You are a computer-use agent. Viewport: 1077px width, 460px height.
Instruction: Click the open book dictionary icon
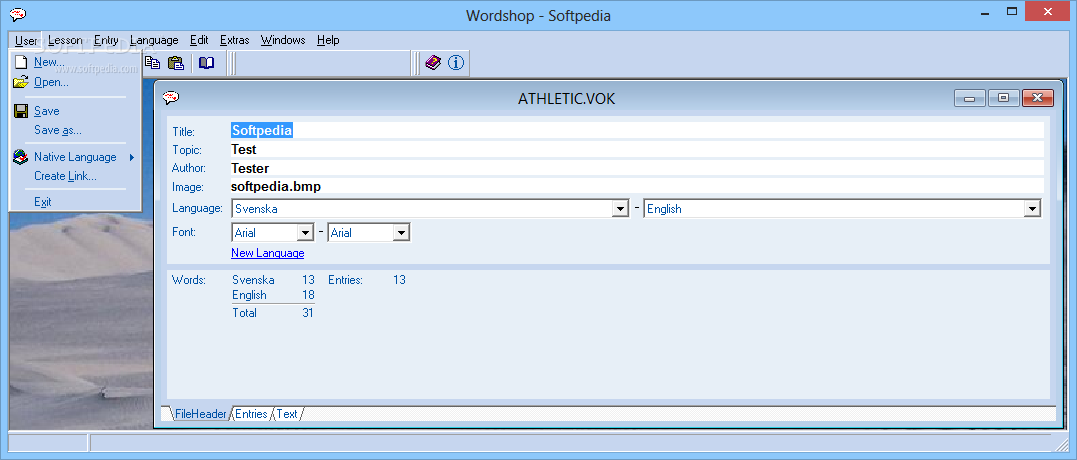pyautogui.click(x=206, y=63)
